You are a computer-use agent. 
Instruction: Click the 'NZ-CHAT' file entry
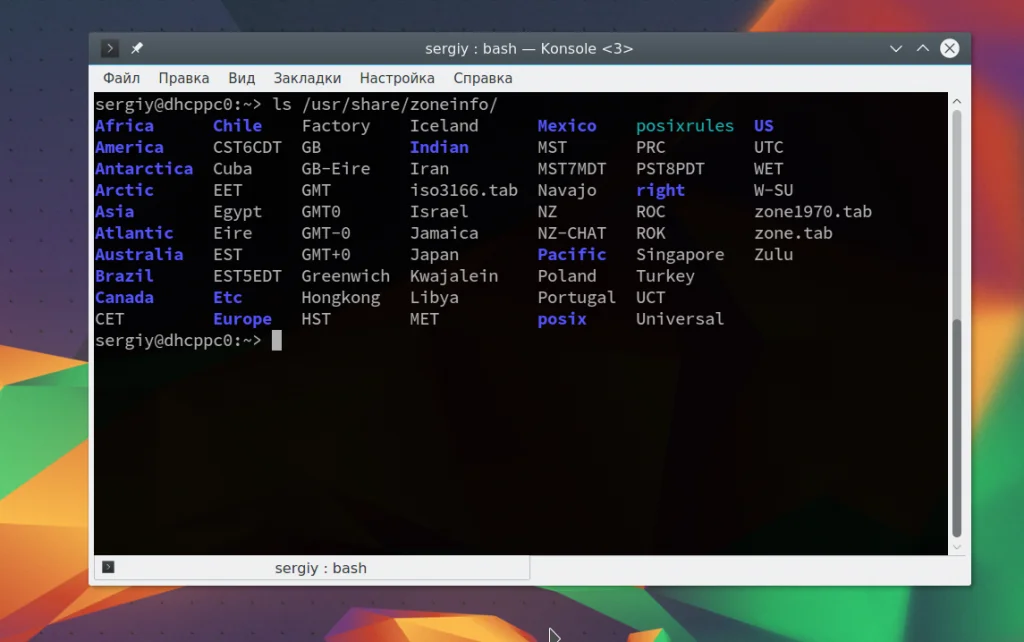572,233
